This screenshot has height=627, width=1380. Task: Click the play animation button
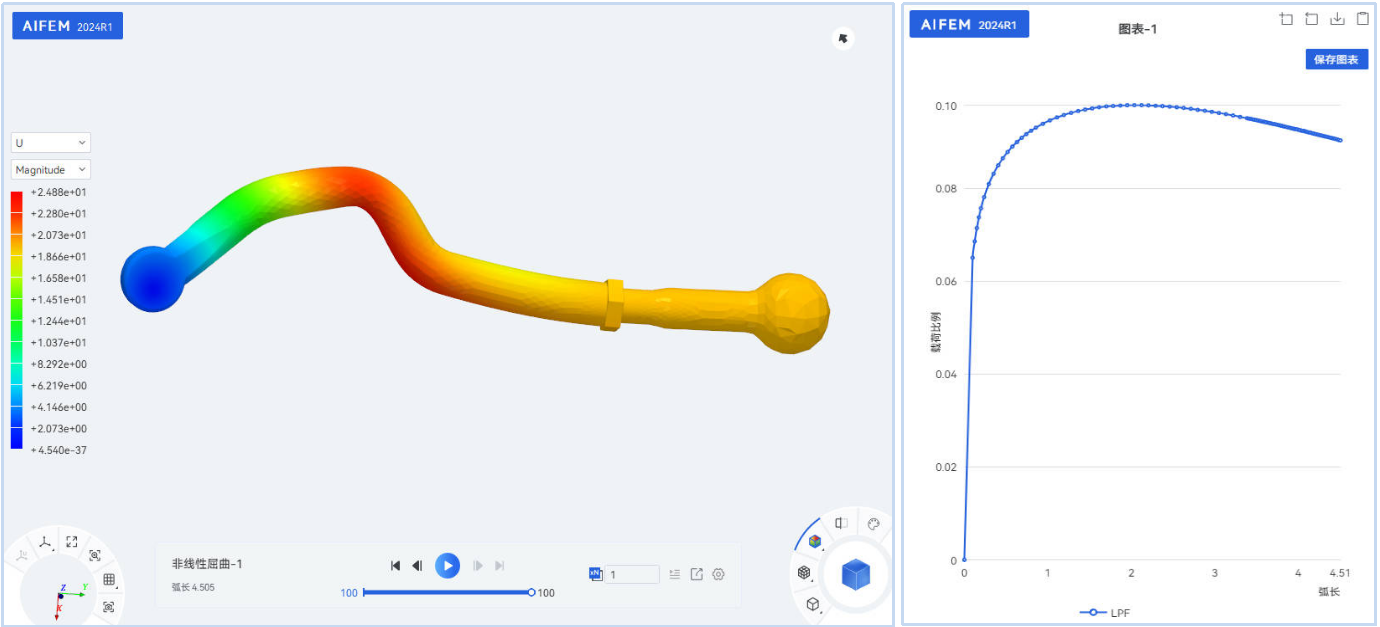point(447,566)
